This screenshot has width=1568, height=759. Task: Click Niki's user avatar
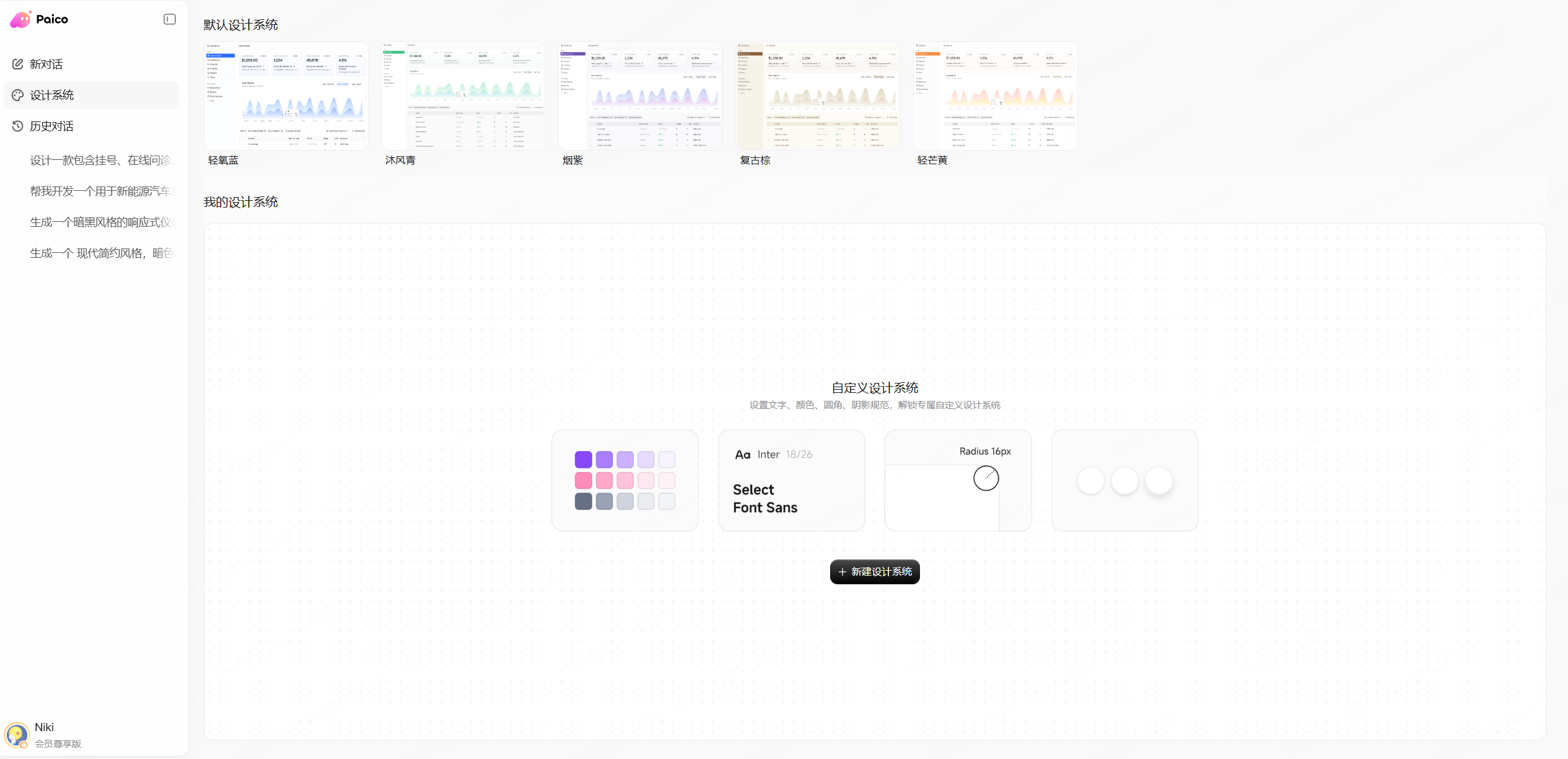tap(17, 735)
